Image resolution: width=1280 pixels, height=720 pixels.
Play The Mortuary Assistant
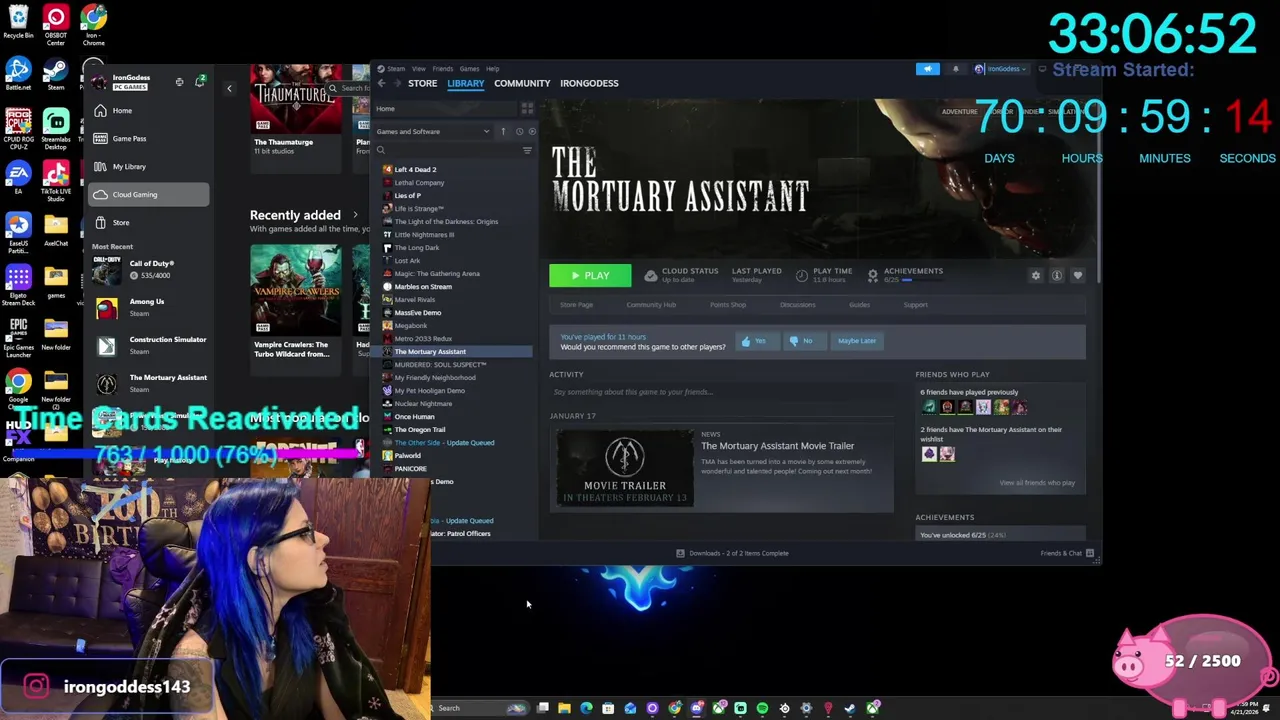click(590, 276)
